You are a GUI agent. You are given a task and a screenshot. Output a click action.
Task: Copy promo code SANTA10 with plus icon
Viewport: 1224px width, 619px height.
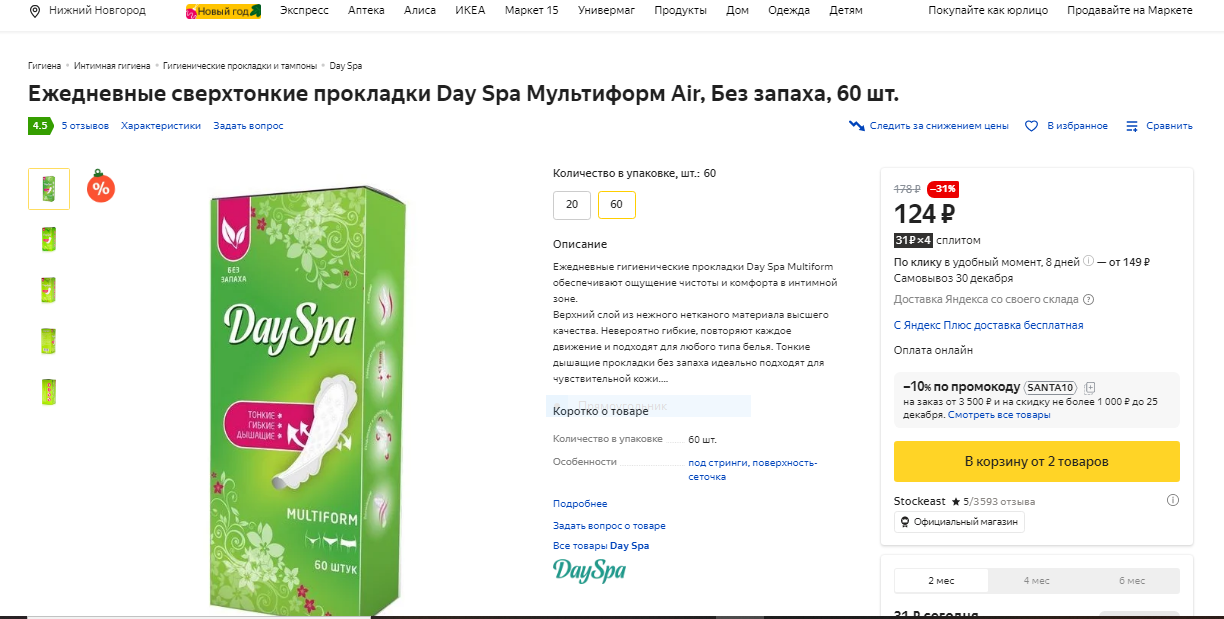[1089, 386]
